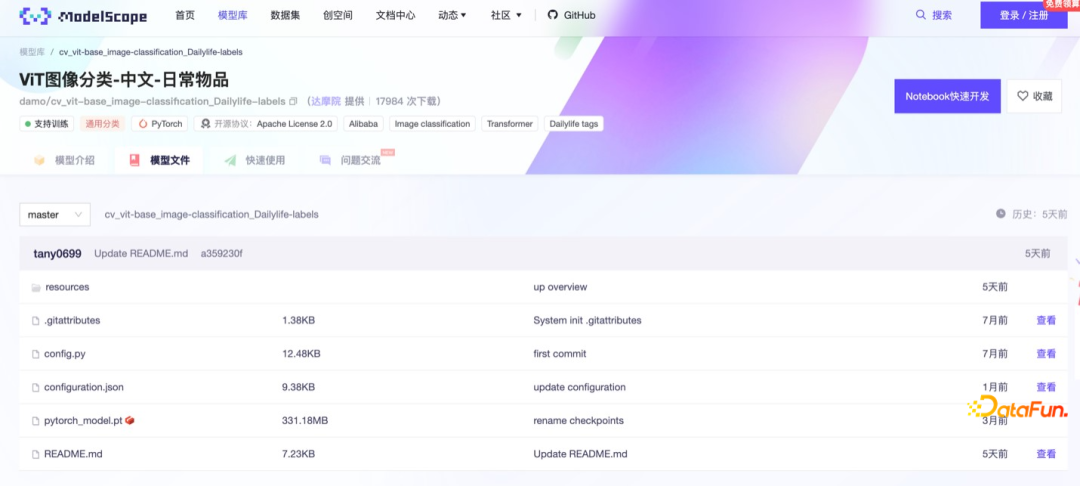Screen dimensions: 1080x486
Task: Click 模型库 breadcrumb link
Action: [31, 52]
